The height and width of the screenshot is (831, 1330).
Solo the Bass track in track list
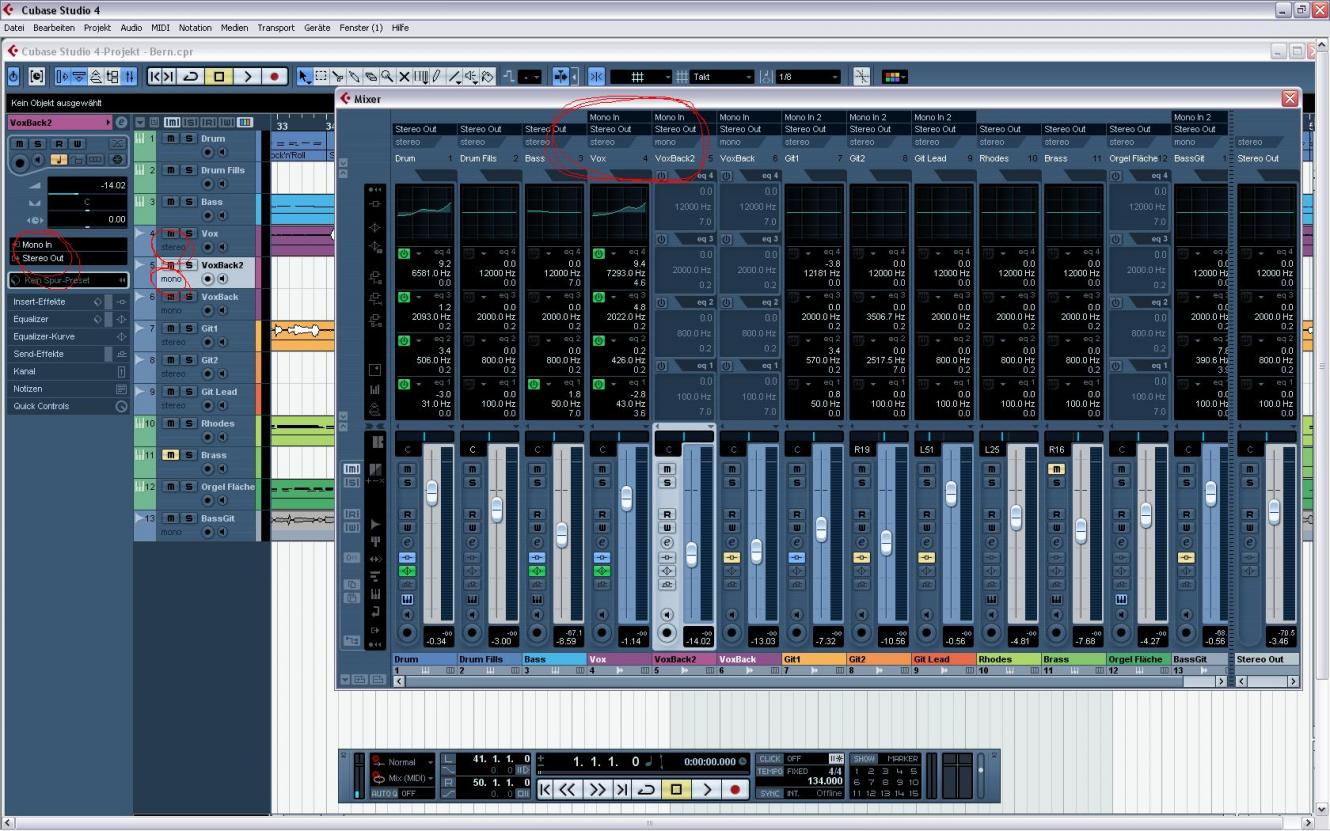188,202
